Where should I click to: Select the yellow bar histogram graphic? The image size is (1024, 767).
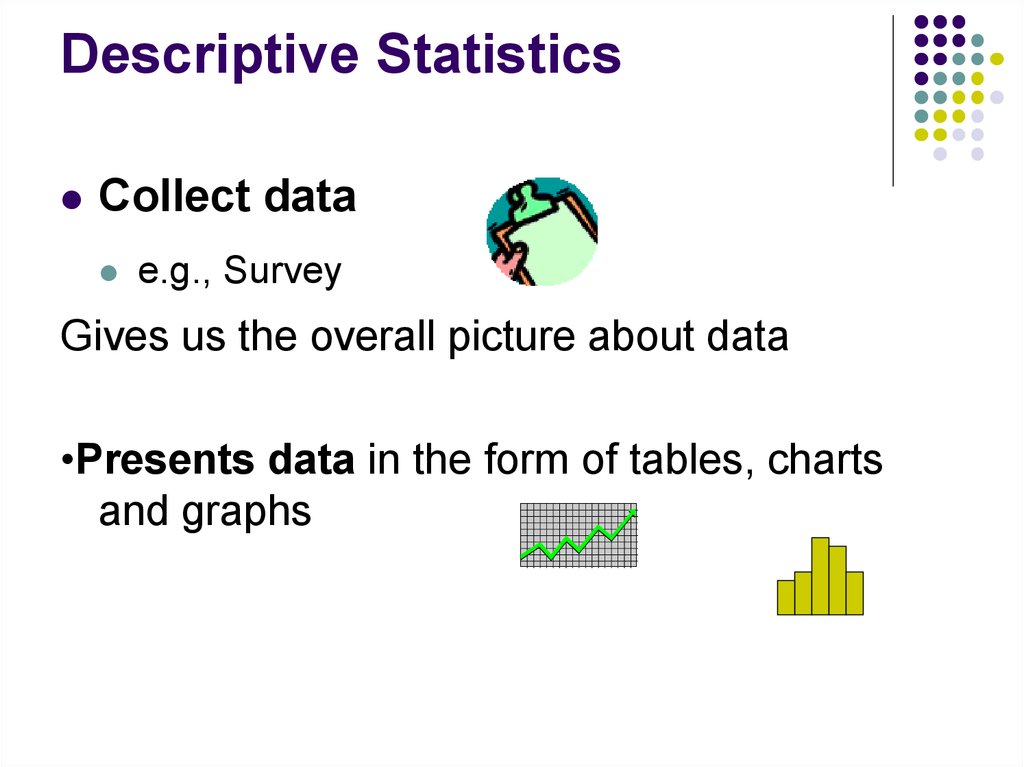pos(820,576)
